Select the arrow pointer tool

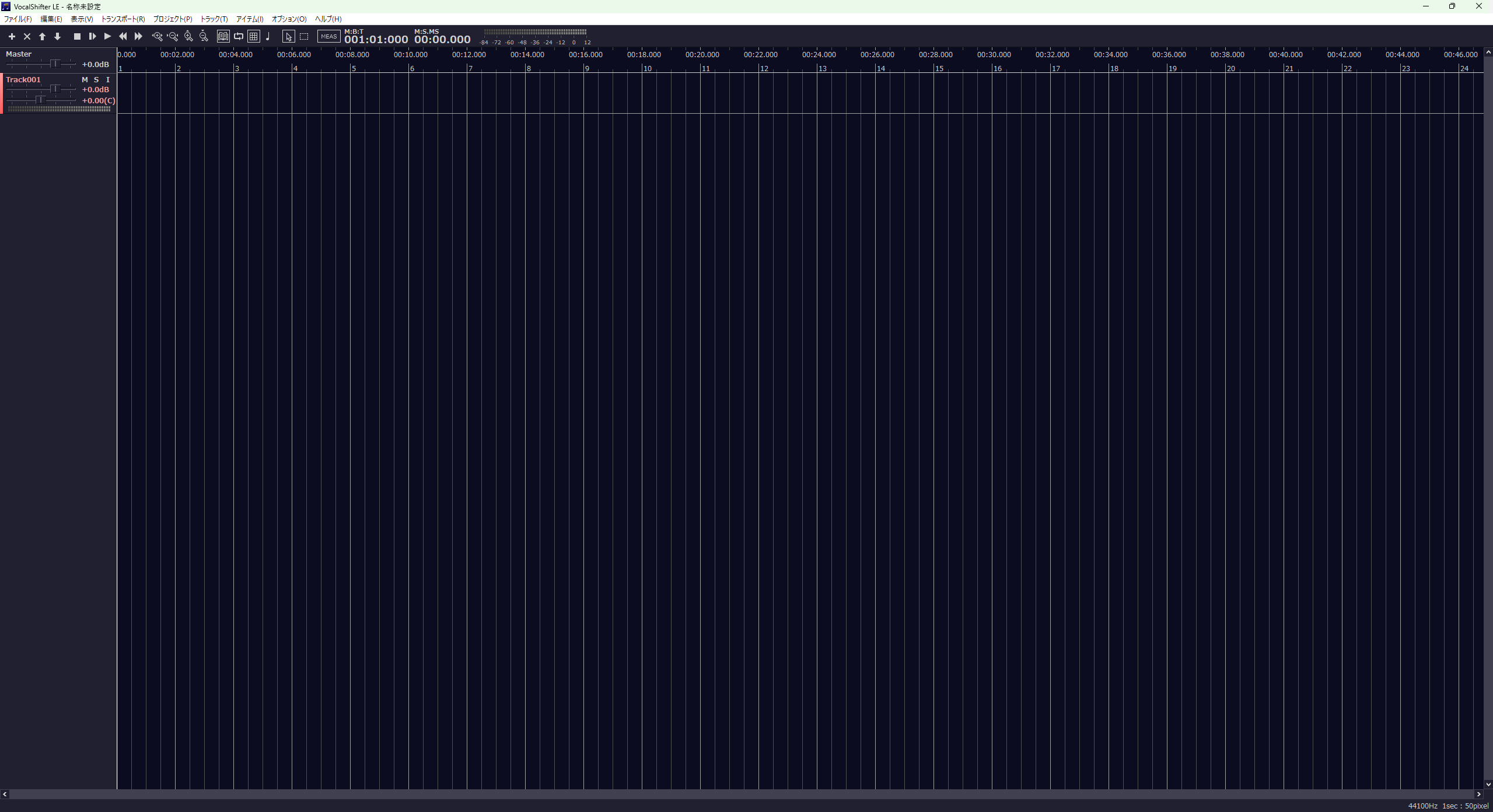click(288, 36)
